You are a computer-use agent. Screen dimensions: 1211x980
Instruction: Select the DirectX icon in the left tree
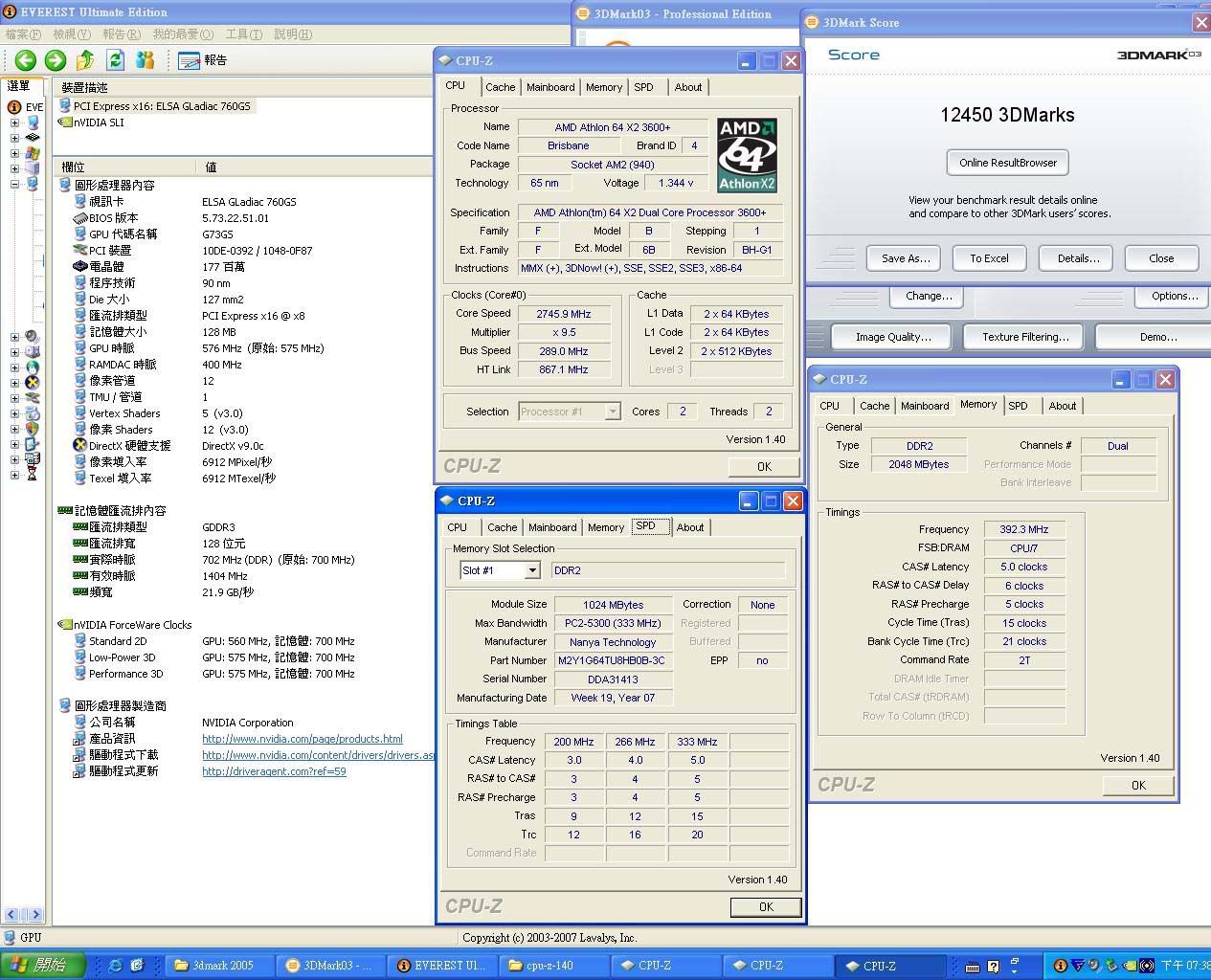33,383
